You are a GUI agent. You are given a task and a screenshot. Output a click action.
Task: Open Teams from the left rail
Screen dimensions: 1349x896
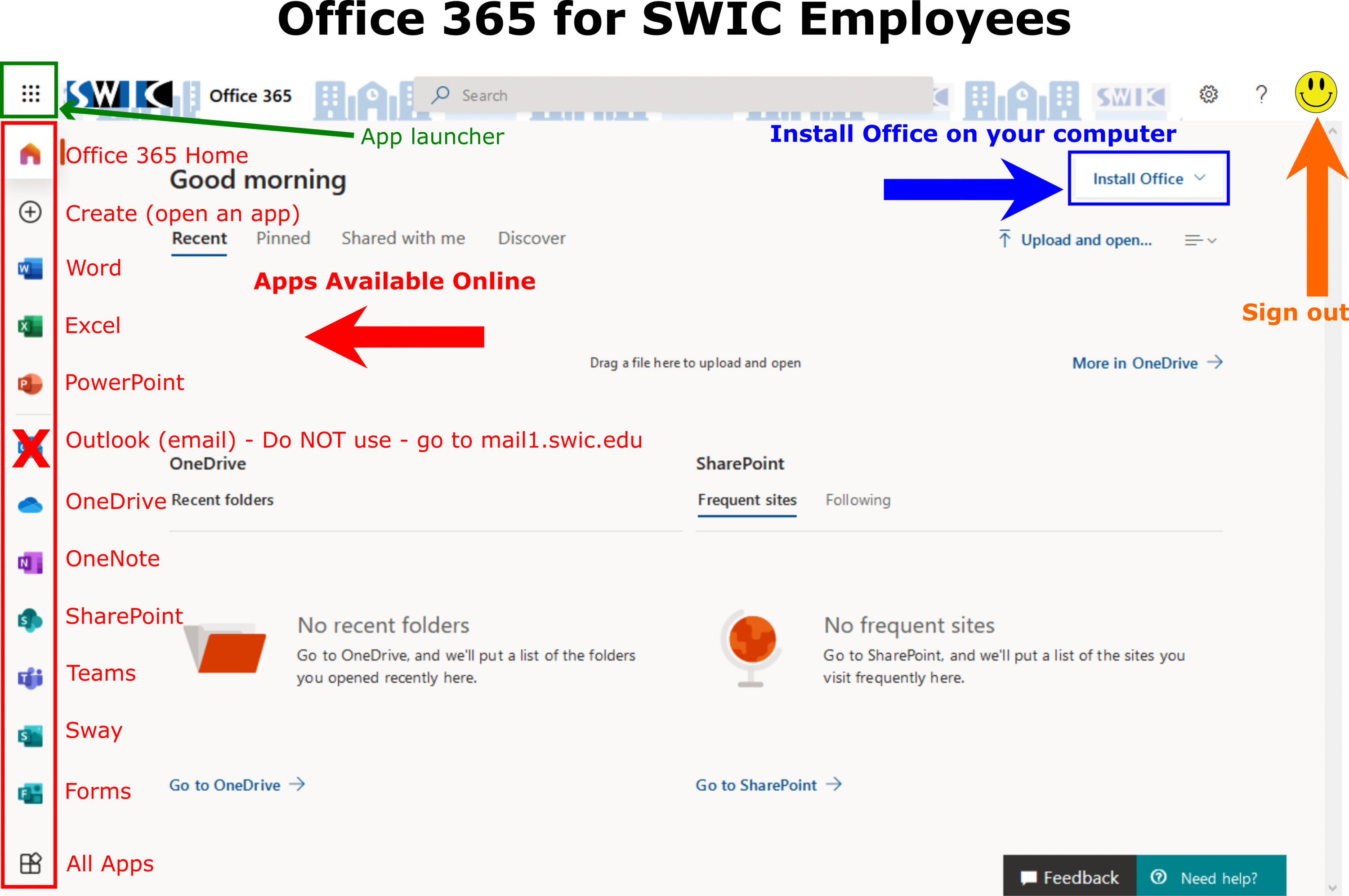pos(30,678)
